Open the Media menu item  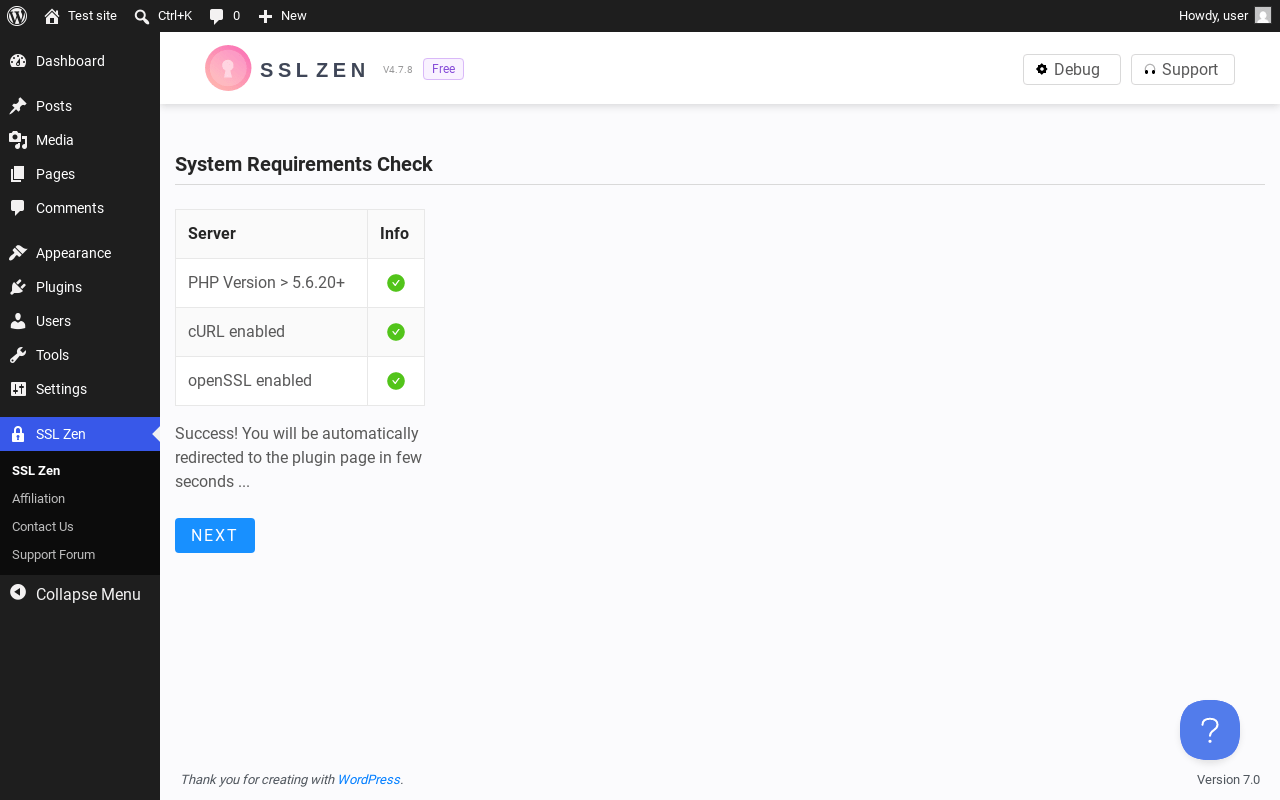tap(80, 140)
